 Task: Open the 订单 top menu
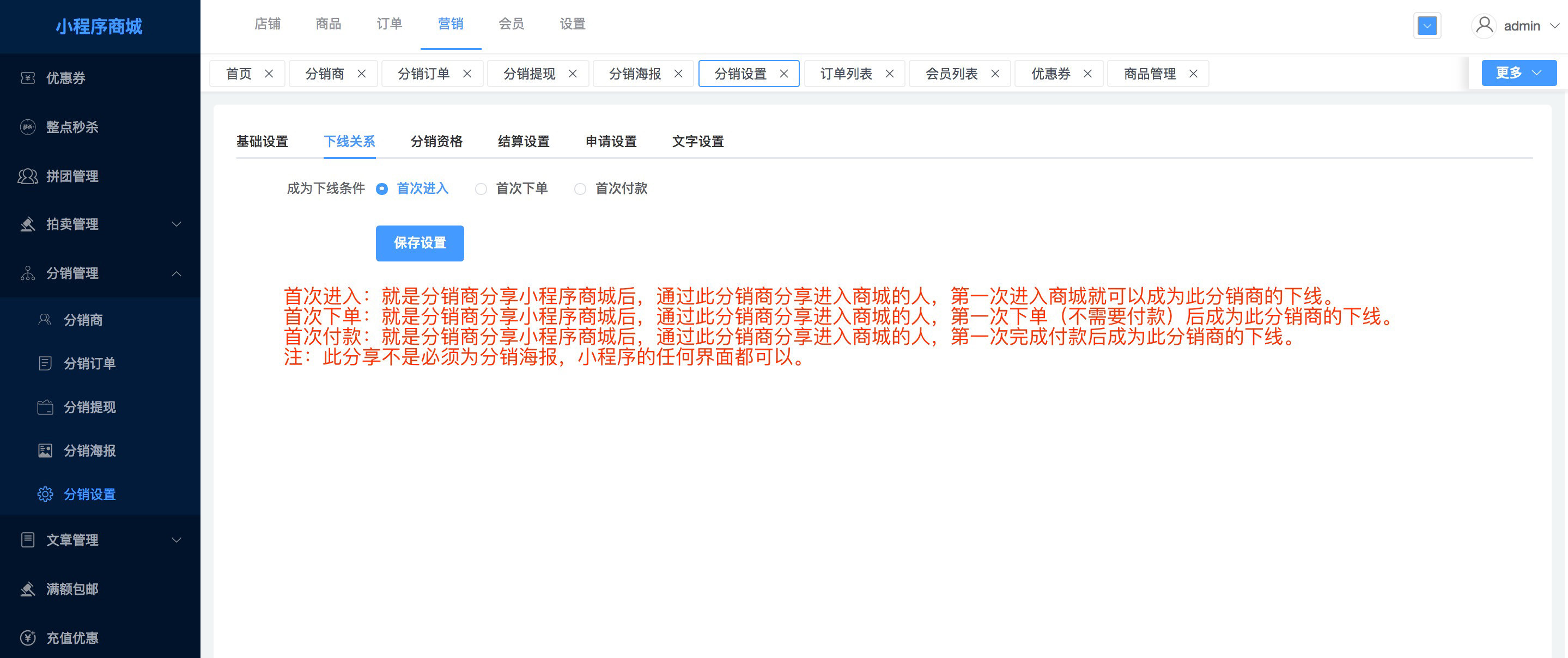tap(390, 25)
